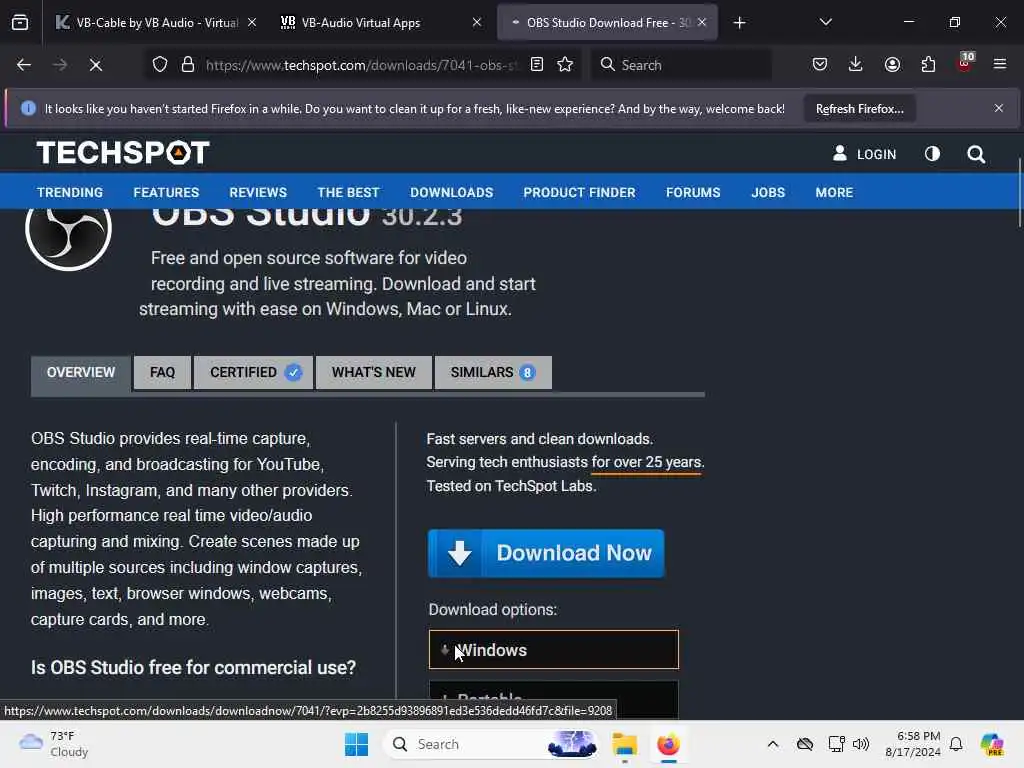Open REVIEWS nav item
The width and height of the screenshot is (1024, 768).
pyautogui.click(x=258, y=193)
